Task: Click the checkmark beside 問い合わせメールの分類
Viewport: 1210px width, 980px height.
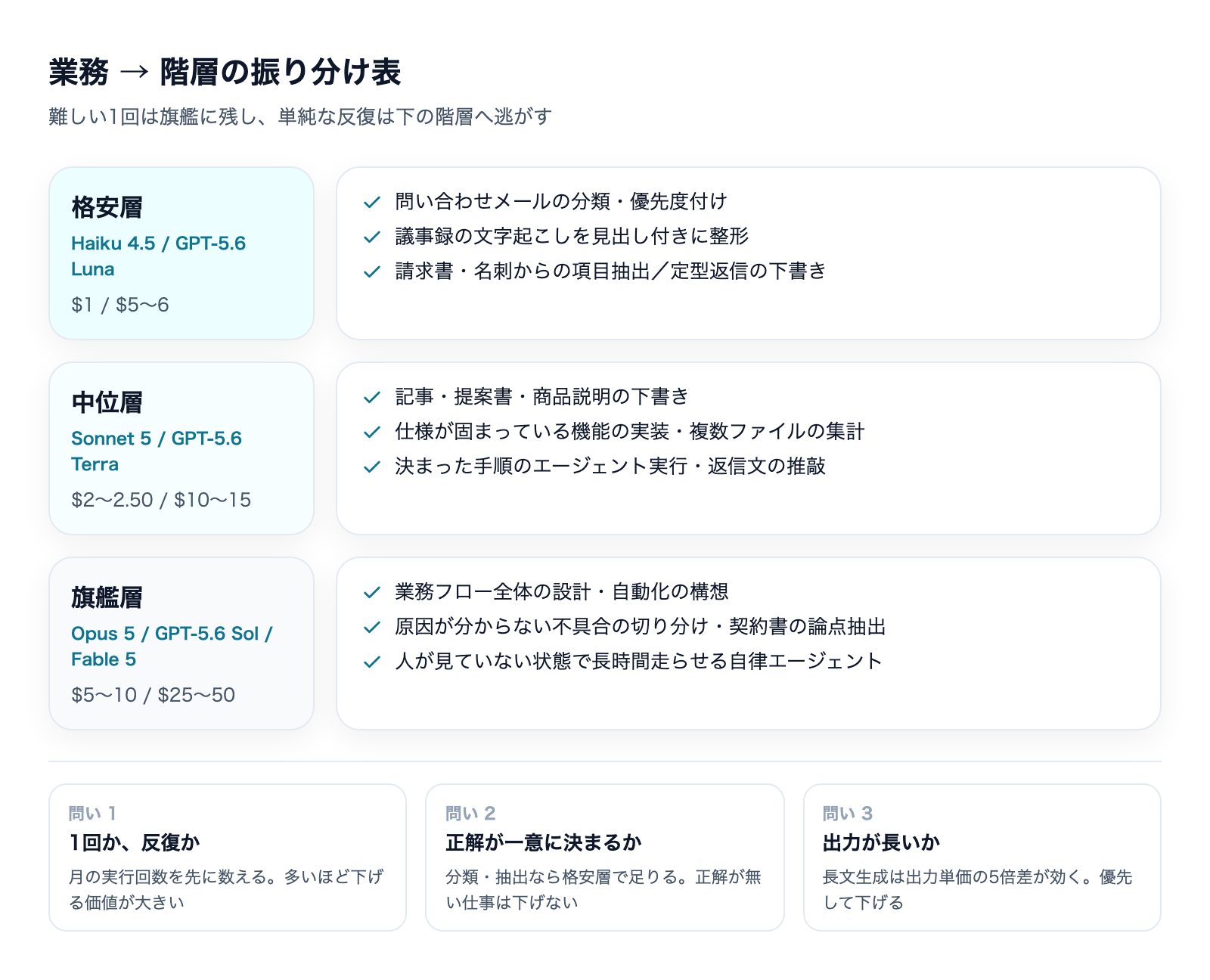Action: (x=371, y=202)
